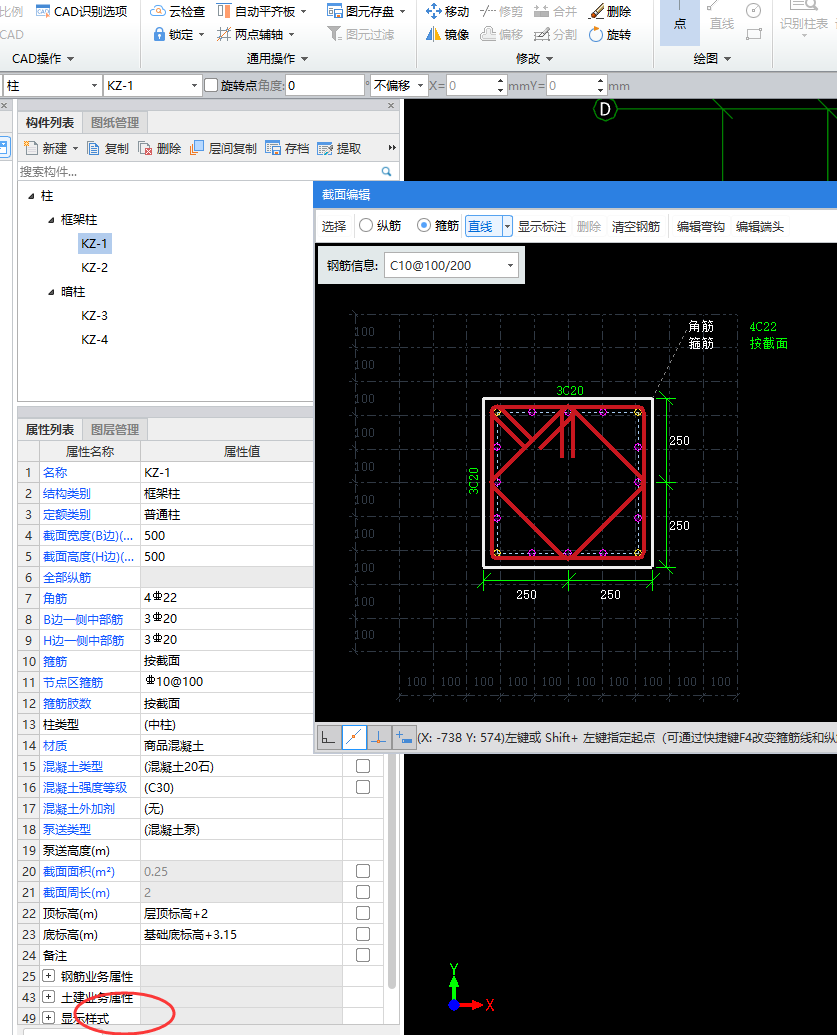Viewport: 837px width, 1035px height.
Task: Click 选择 in section editor toolbar
Action: pos(334,226)
